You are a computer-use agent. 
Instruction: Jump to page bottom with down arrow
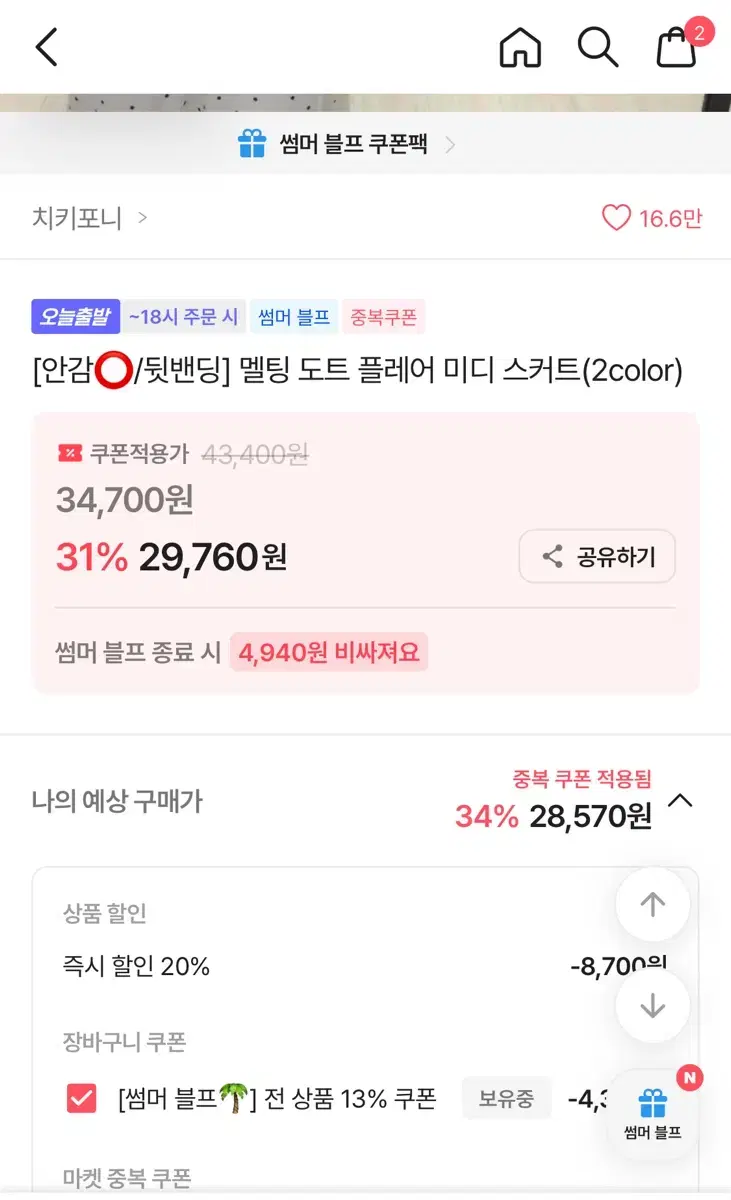[x=653, y=1006]
